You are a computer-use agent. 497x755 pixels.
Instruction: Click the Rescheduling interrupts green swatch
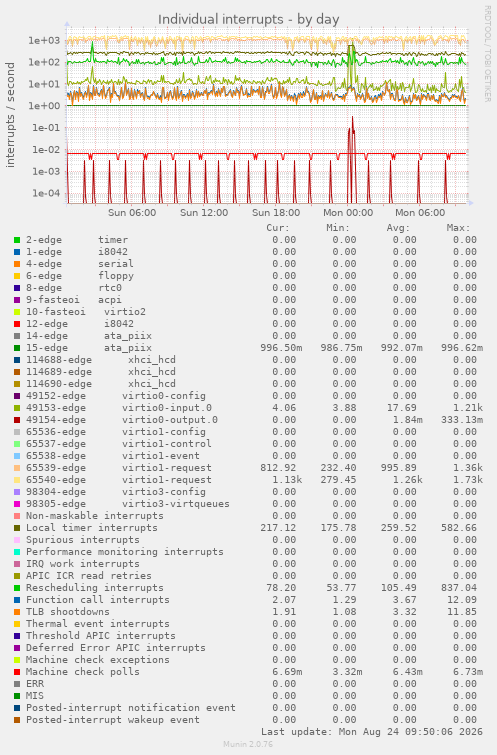click(17, 588)
